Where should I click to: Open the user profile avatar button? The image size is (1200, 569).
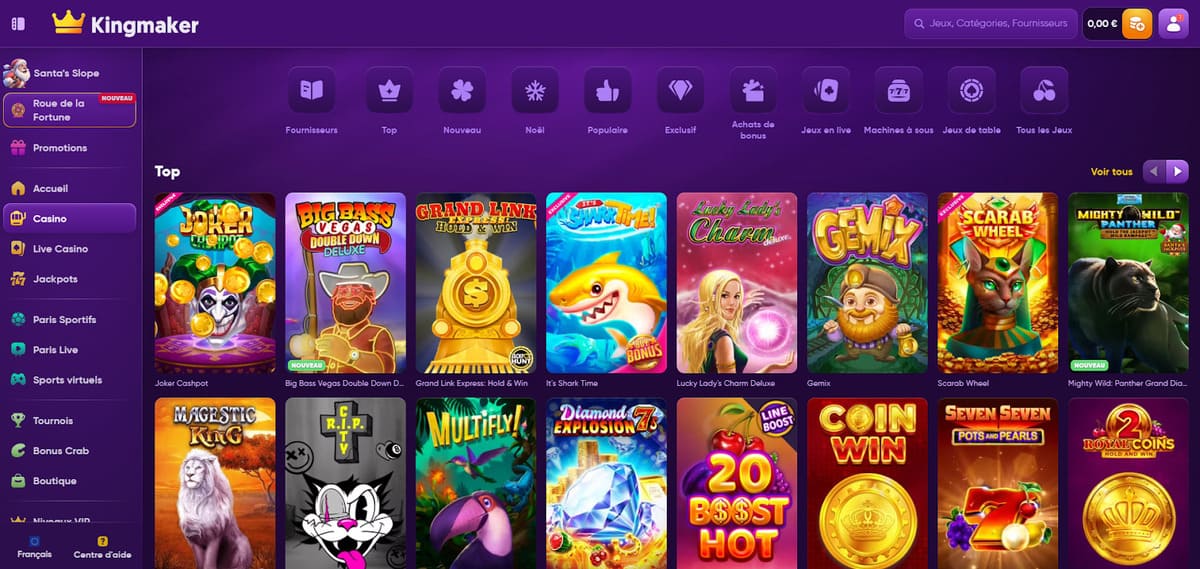click(x=1173, y=23)
